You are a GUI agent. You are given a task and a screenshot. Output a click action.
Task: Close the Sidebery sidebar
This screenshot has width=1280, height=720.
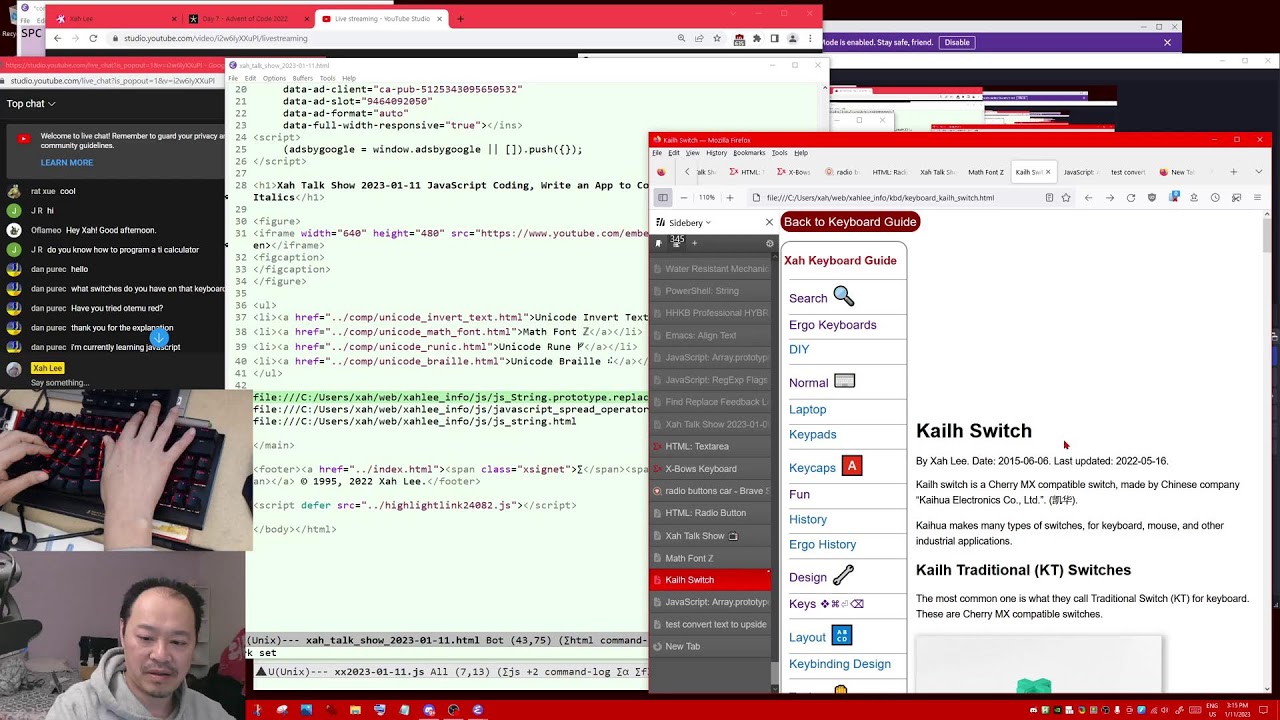click(769, 222)
